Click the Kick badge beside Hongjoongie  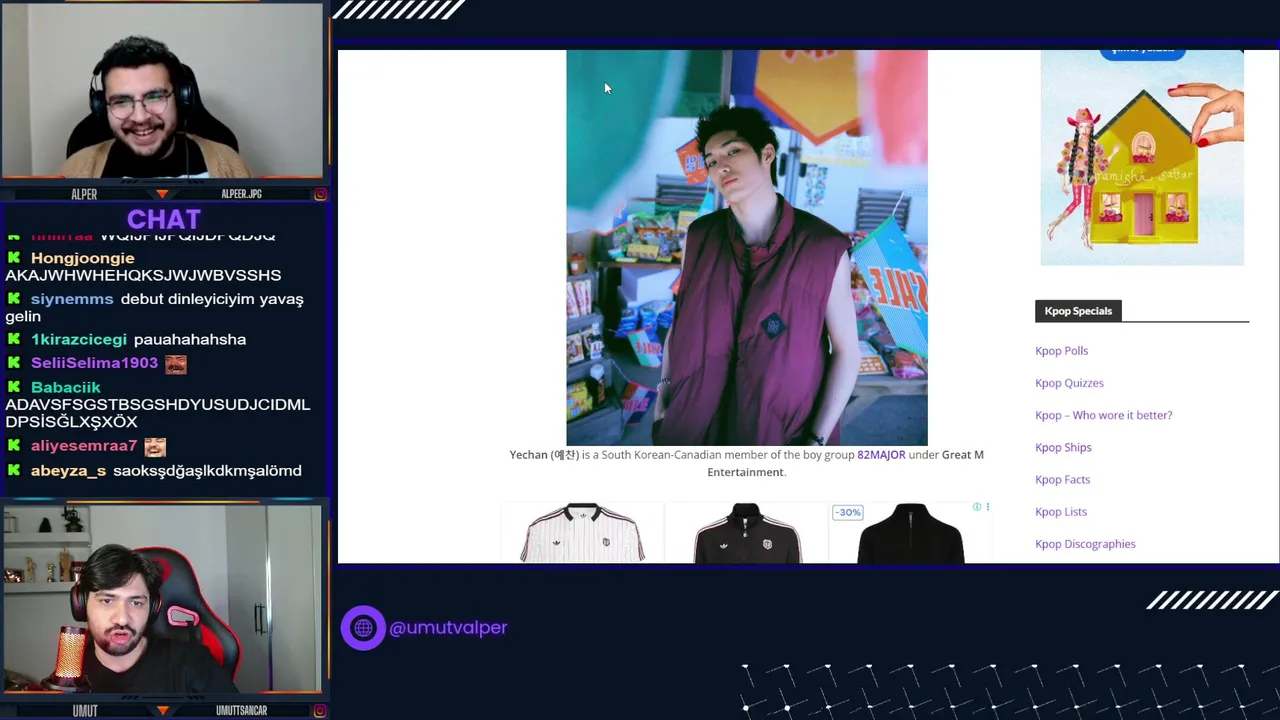tap(14, 258)
